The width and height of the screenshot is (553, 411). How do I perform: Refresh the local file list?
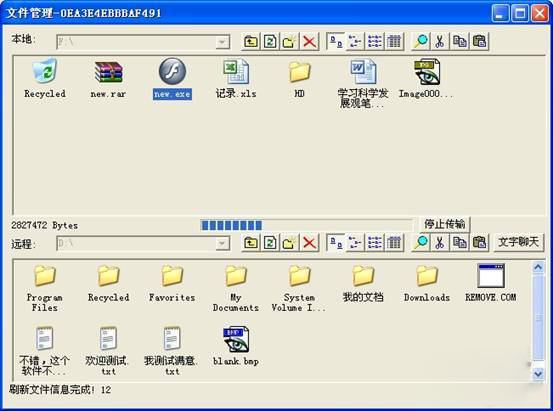[270, 42]
